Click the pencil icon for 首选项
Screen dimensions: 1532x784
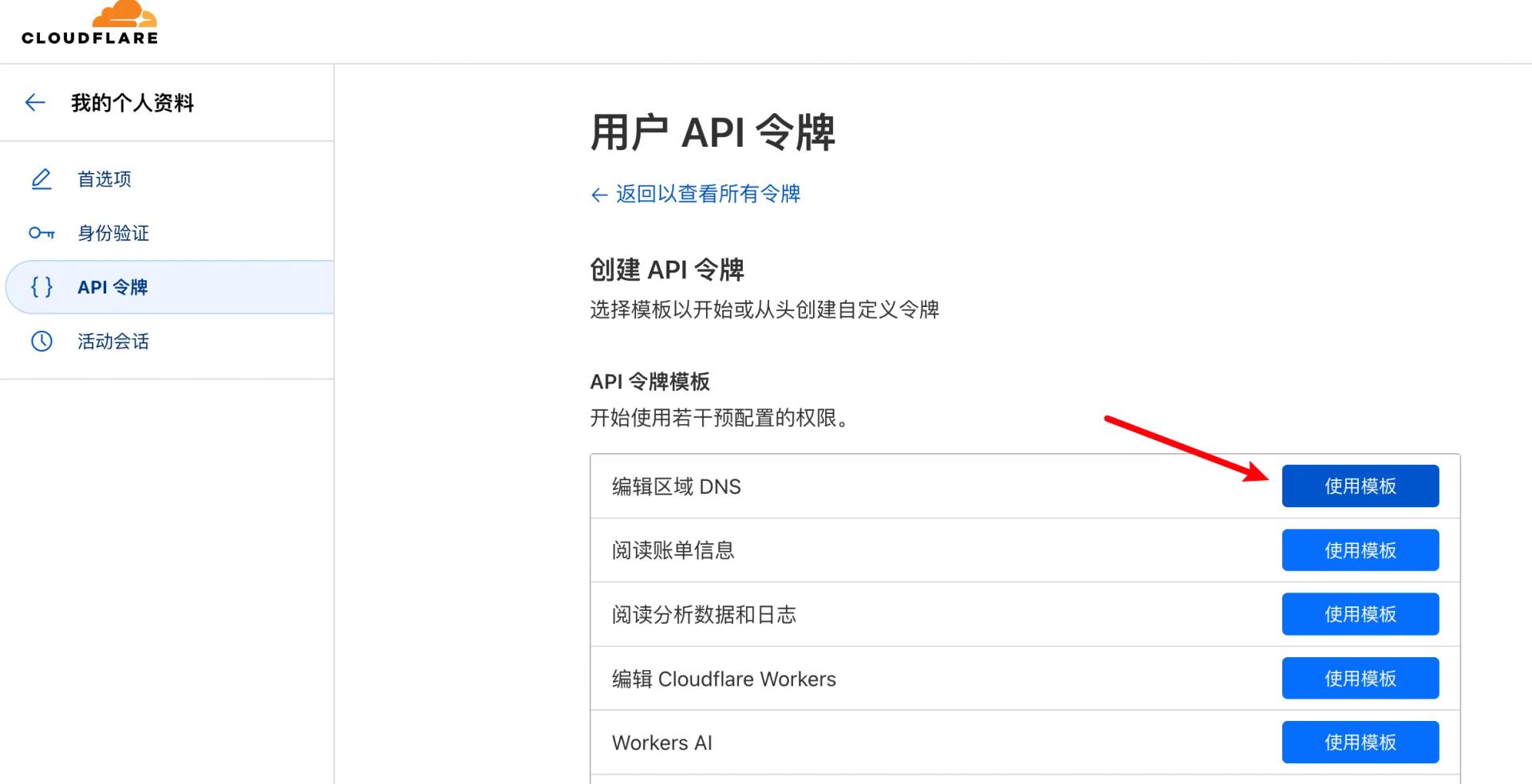pyautogui.click(x=41, y=179)
